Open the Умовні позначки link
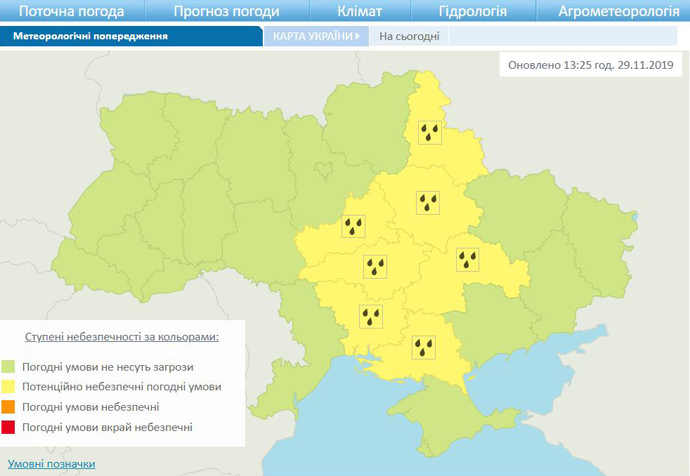 51,464
